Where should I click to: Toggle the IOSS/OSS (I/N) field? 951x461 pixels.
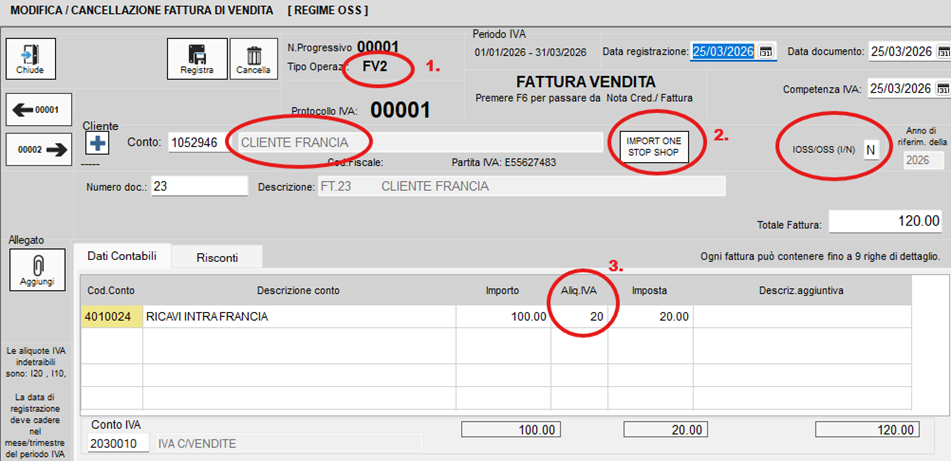click(x=870, y=150)
